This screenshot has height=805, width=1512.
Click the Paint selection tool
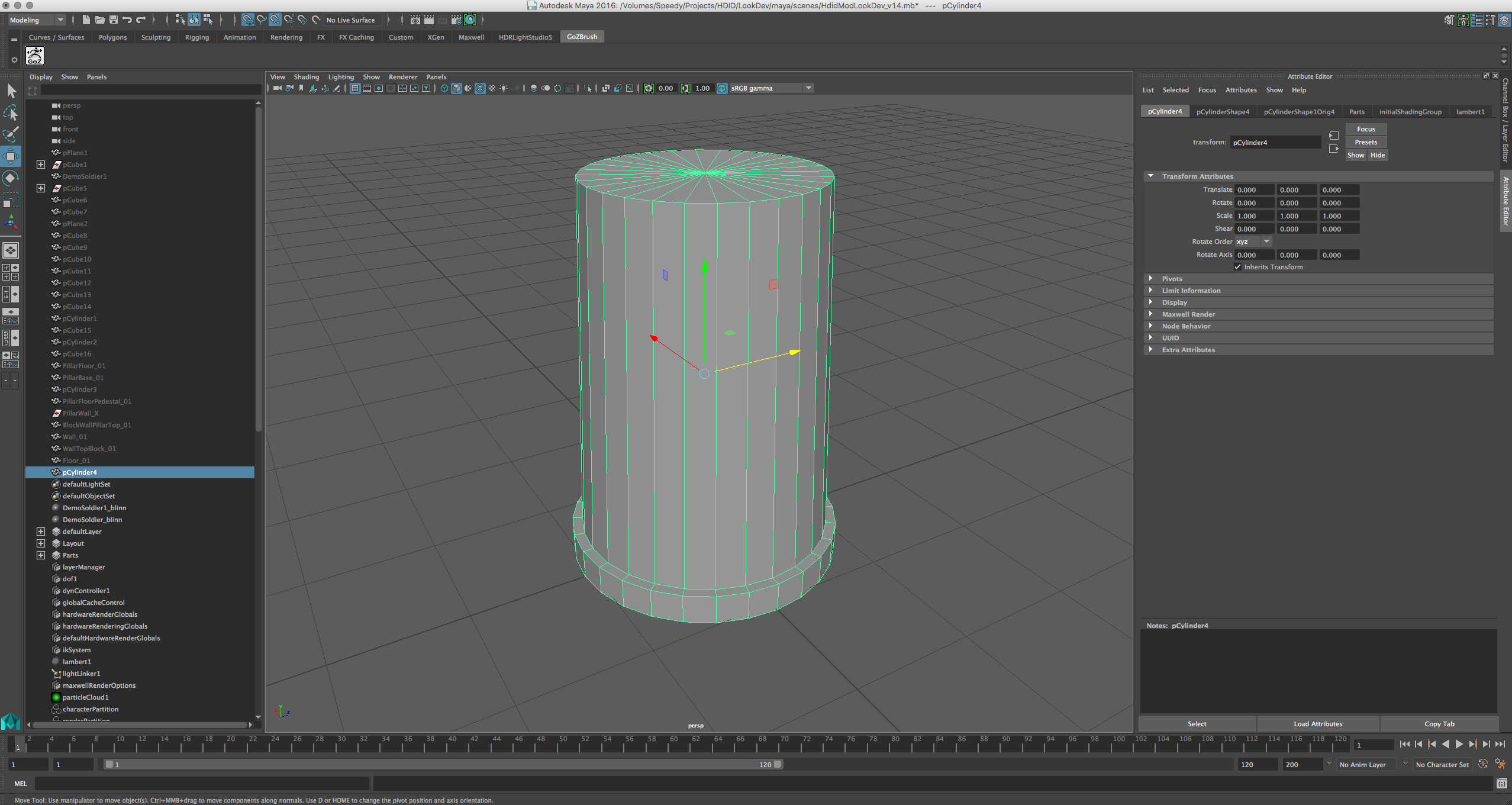point(11,134)
